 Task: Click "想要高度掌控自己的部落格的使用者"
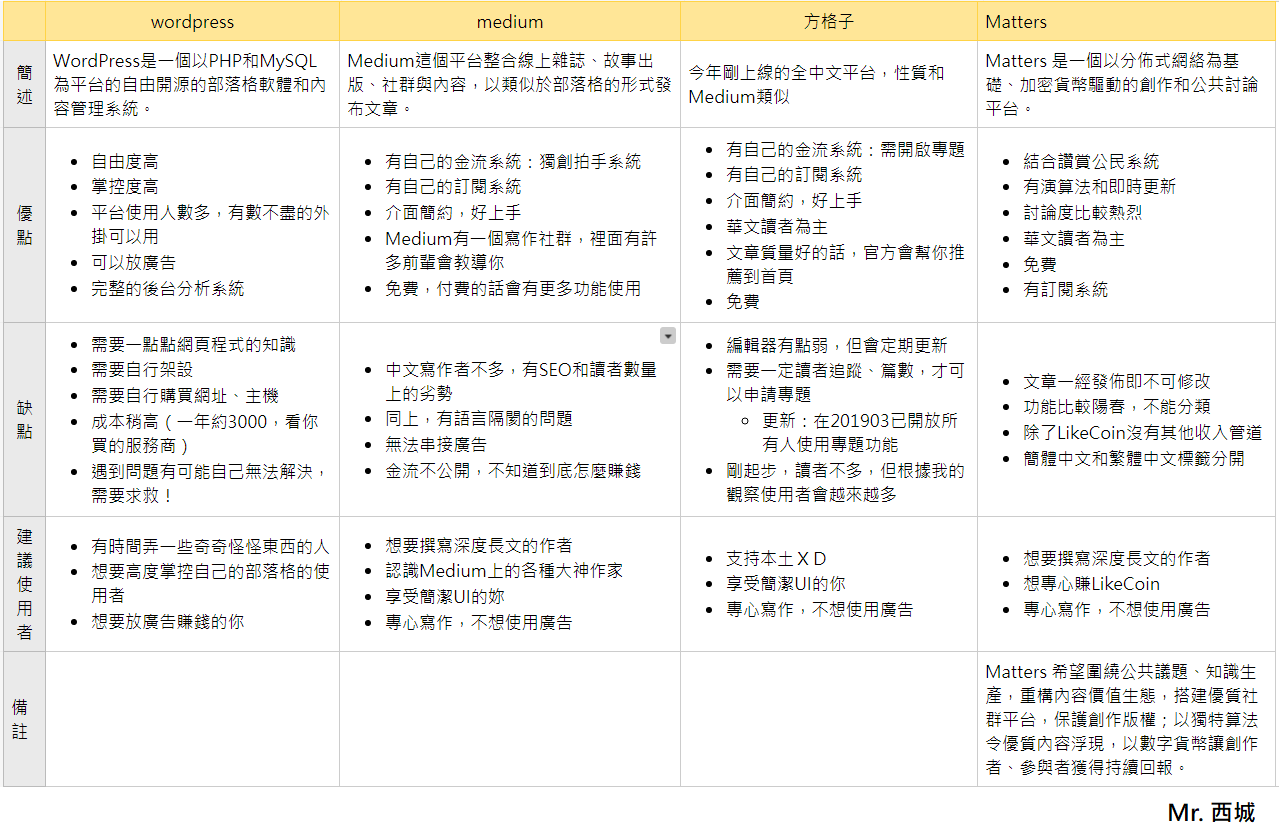(x=210, y=584)
